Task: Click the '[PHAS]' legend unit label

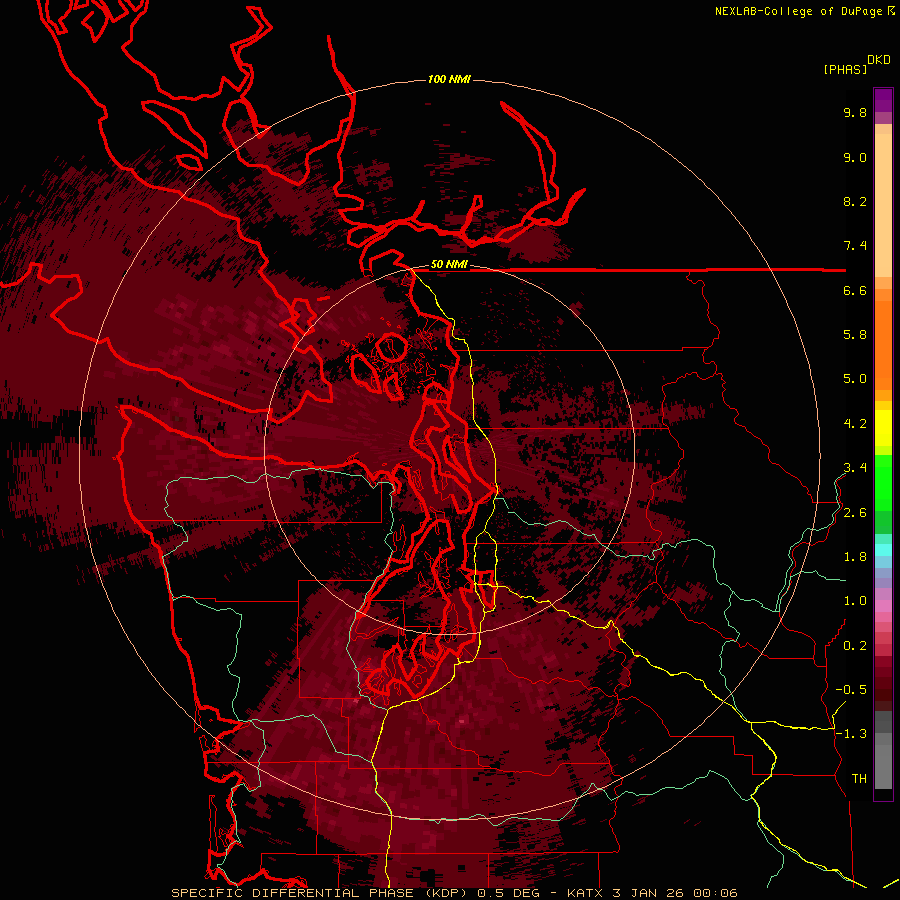Action: pos(845,69)
